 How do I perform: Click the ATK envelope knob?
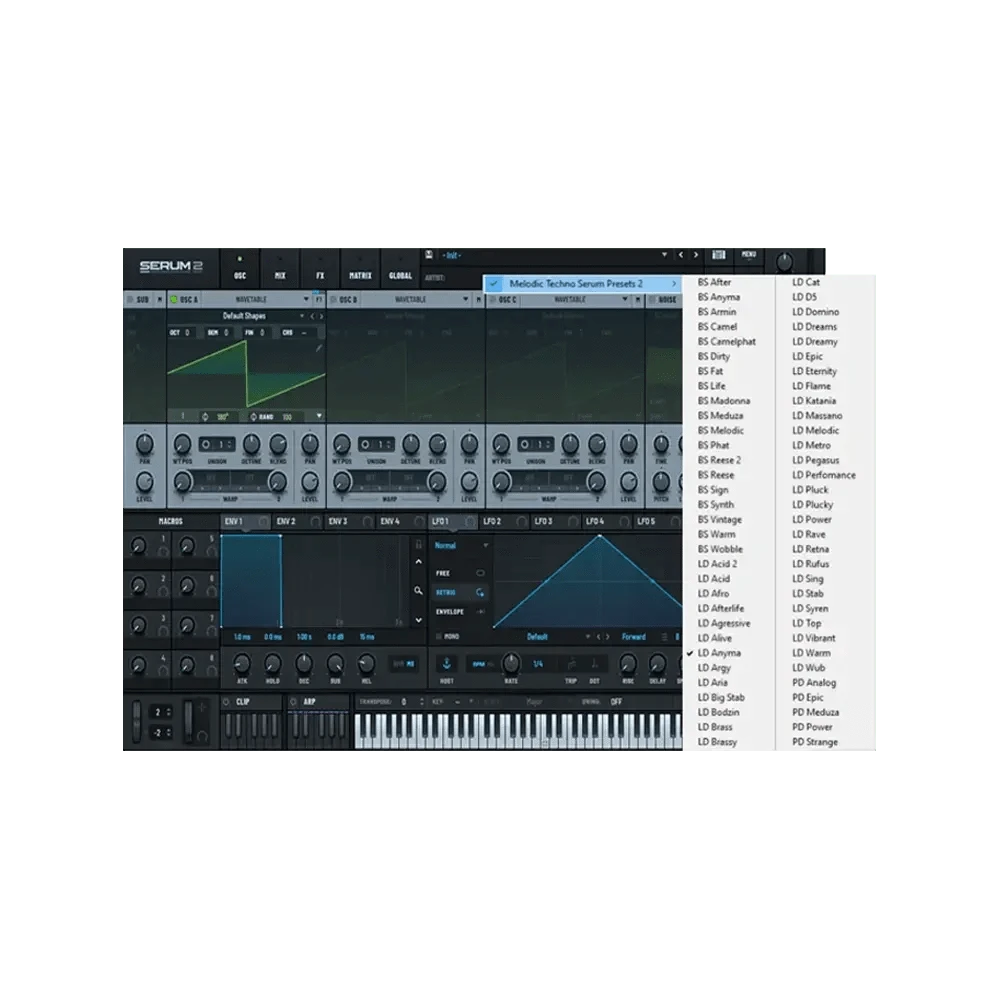[x=241, y=663]
